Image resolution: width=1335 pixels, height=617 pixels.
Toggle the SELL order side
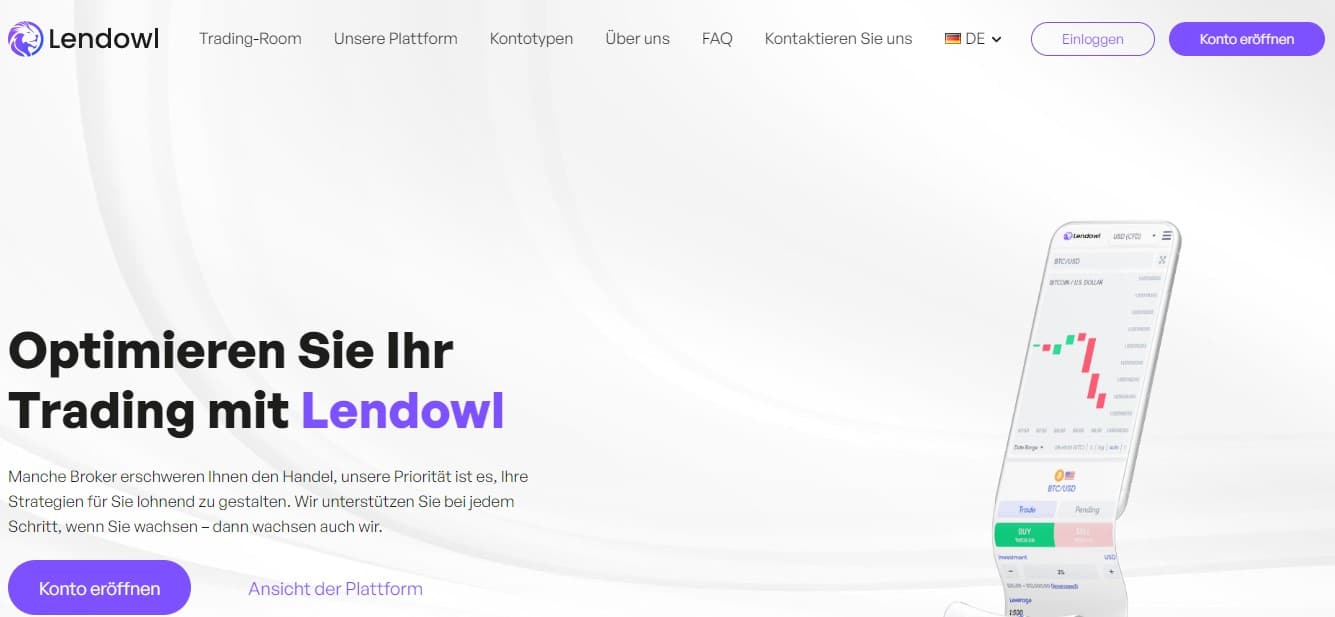point(1085,534)
